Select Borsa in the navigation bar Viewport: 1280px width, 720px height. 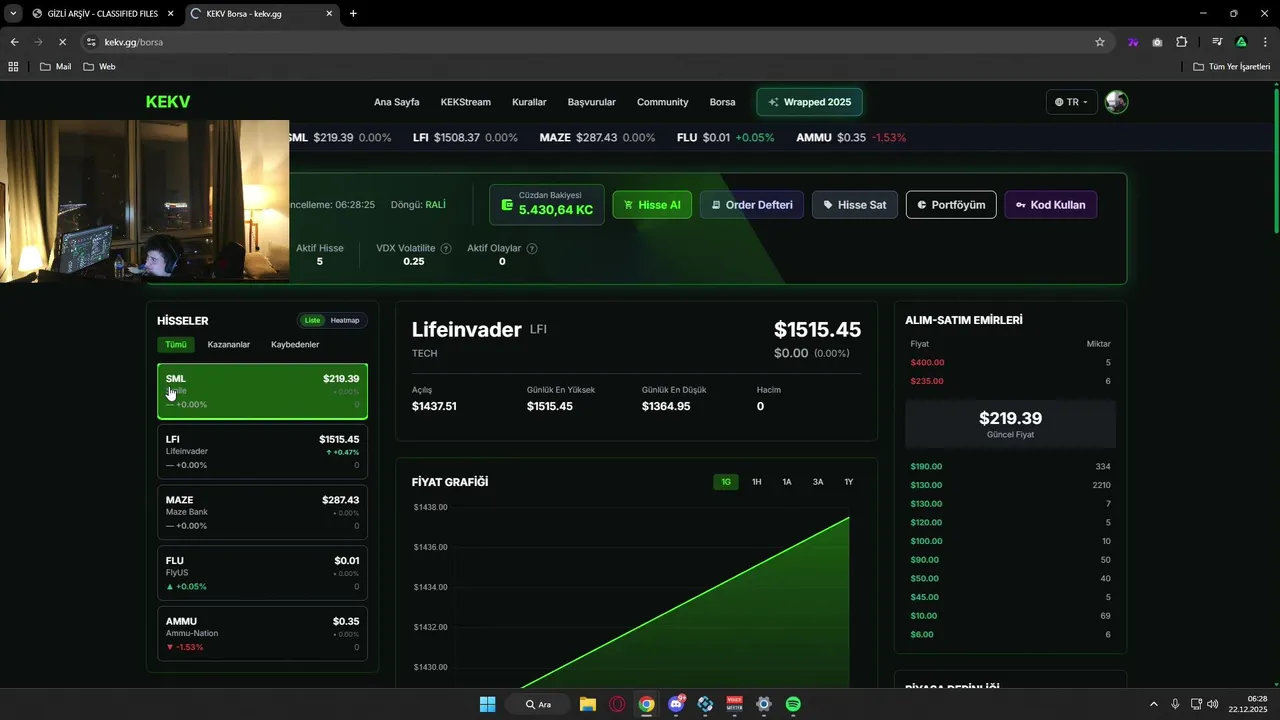[722, 102]
